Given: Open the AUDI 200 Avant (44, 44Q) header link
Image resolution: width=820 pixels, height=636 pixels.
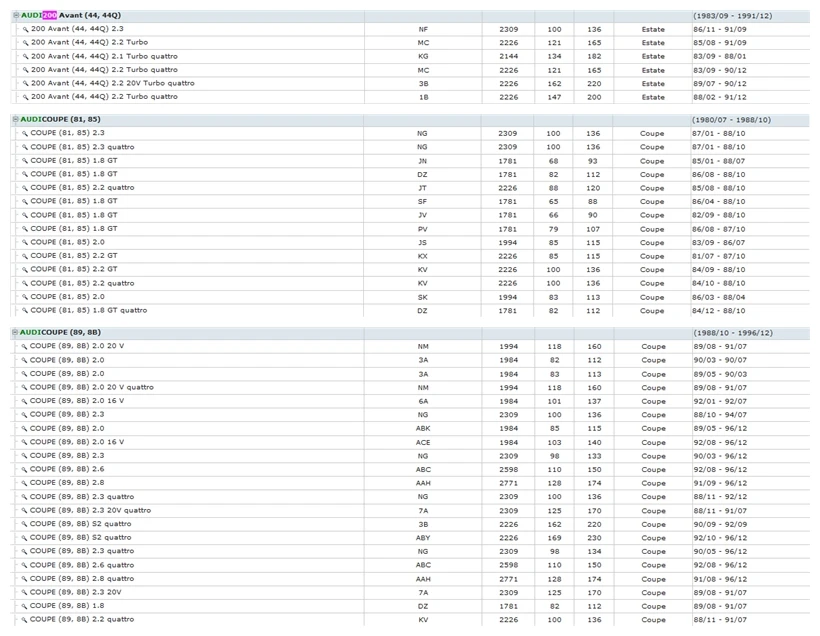Looking at the screenshot, I should click(x=71, y=16).
